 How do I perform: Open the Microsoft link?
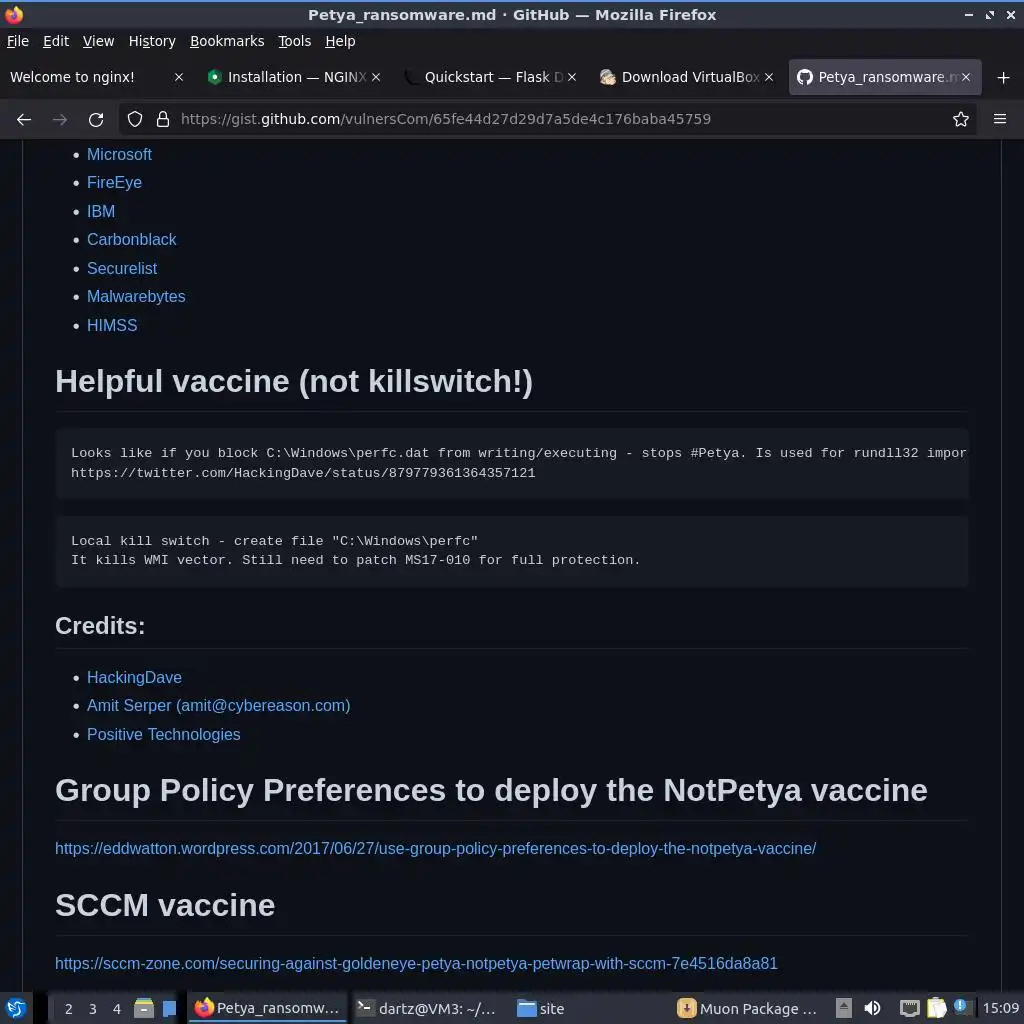119,154
